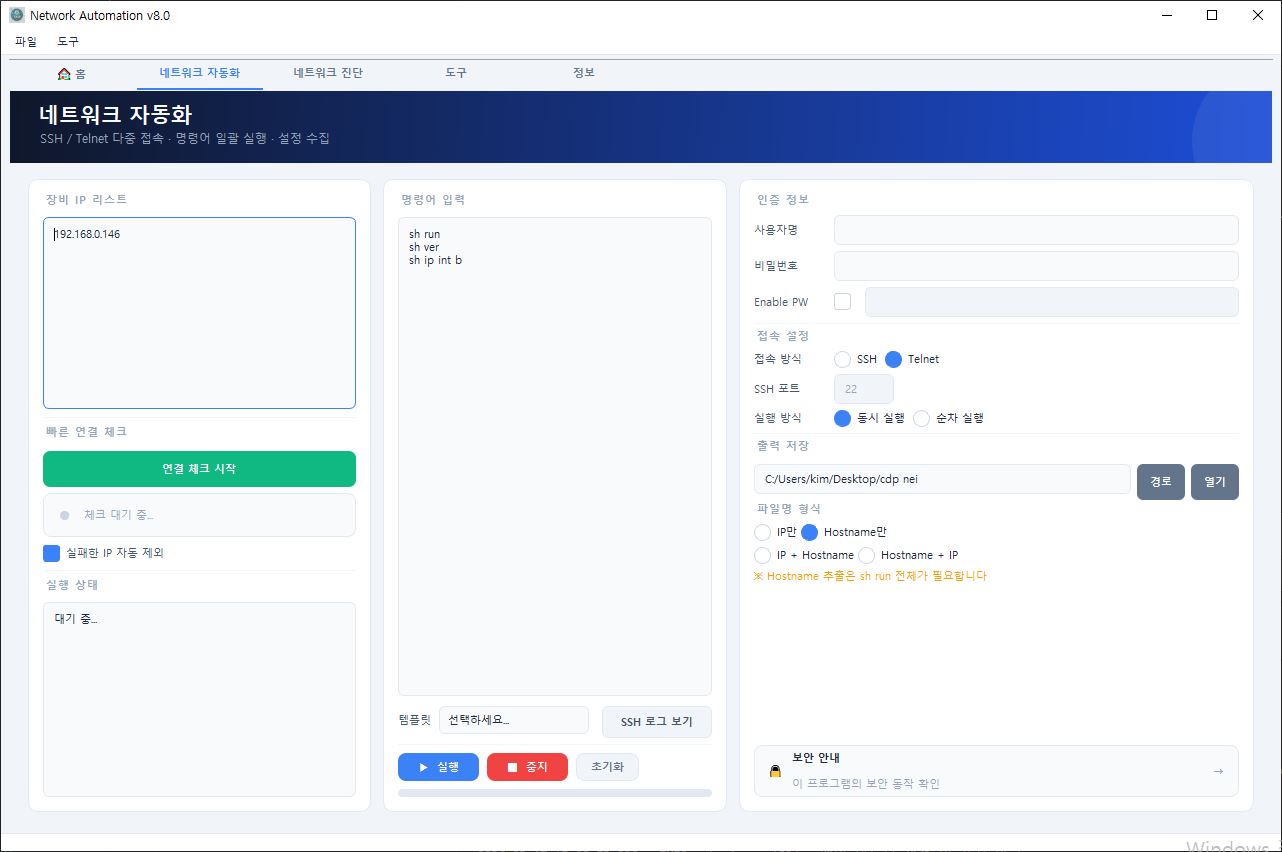Open the 홈 tab with house icon
Screen dimensions: 1282x852
click(x=72, y=73)
